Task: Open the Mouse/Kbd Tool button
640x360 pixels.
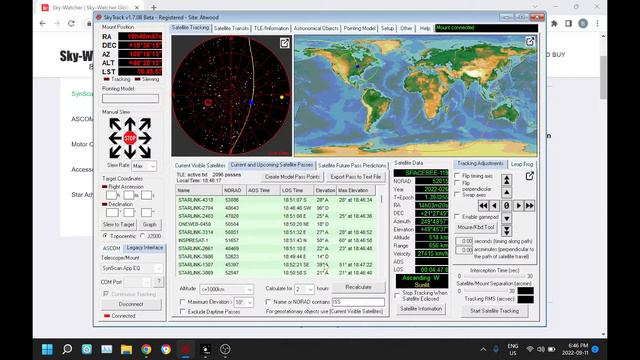Action: point(476,227)
